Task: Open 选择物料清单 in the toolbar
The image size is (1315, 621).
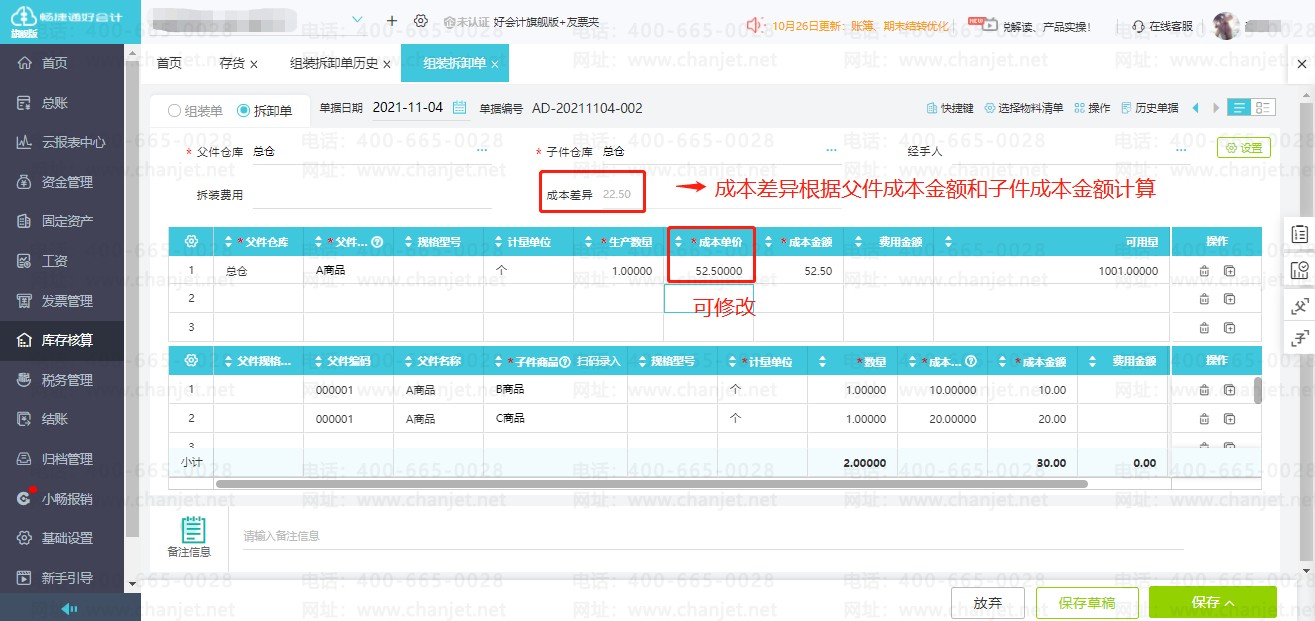Action: [1024, 108]
